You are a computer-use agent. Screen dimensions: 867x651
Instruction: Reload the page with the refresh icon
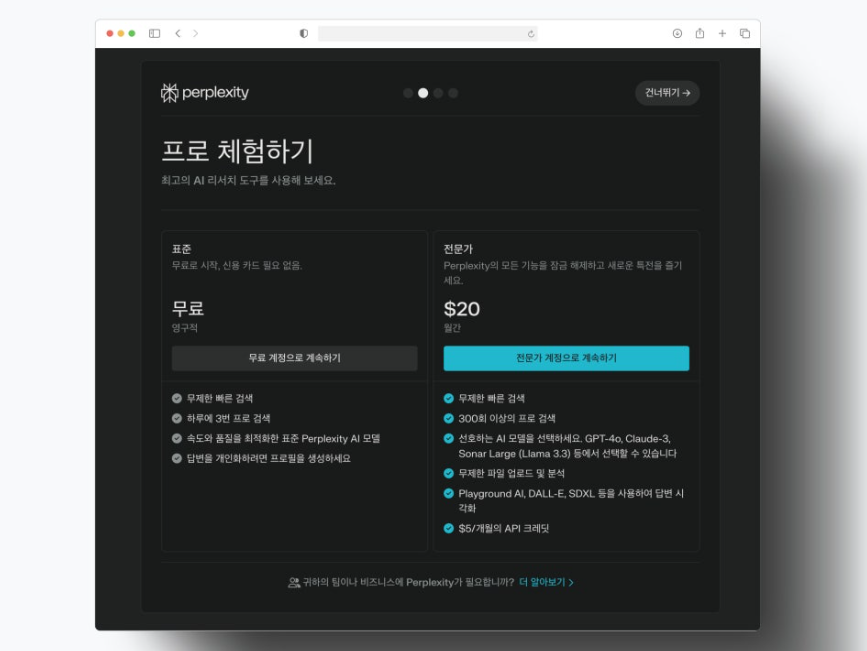[531, 33]
